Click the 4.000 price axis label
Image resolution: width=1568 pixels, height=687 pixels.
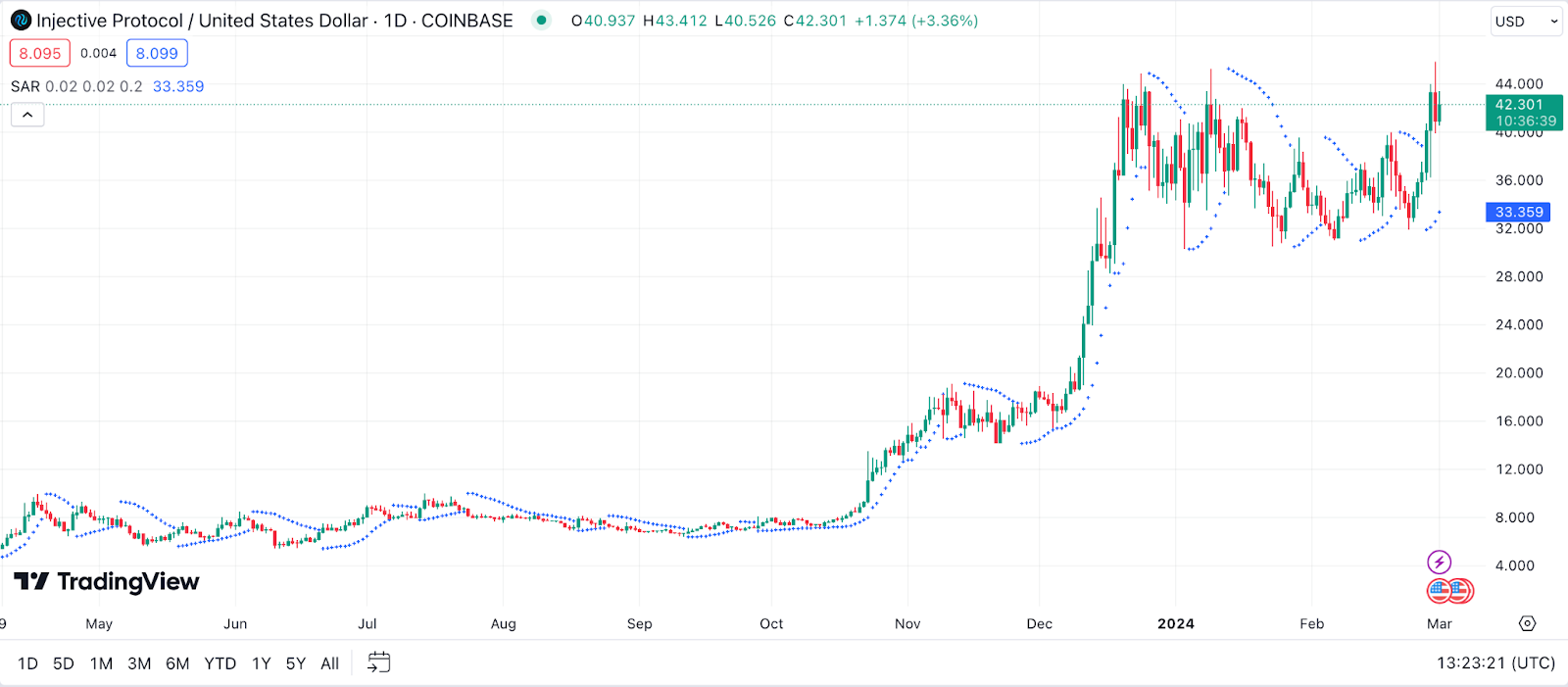pyautogui.click(x=1515, y=565)
